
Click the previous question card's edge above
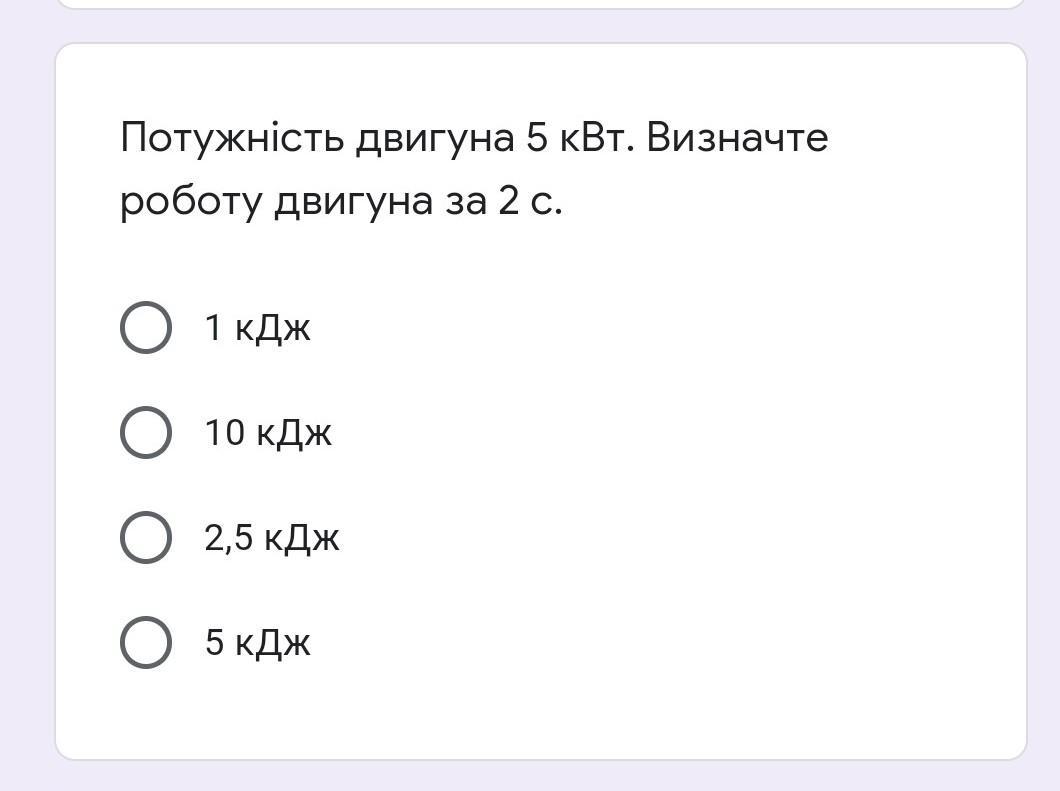click(540, 4)
